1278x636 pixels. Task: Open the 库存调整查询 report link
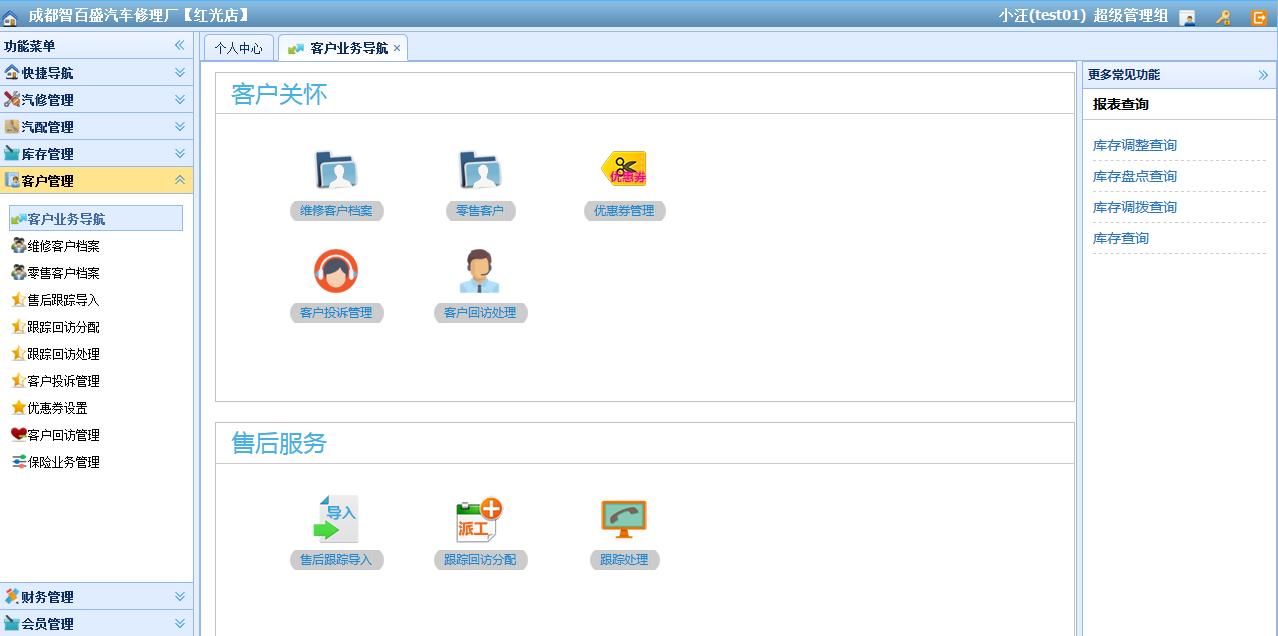[x=1135, y=145]
